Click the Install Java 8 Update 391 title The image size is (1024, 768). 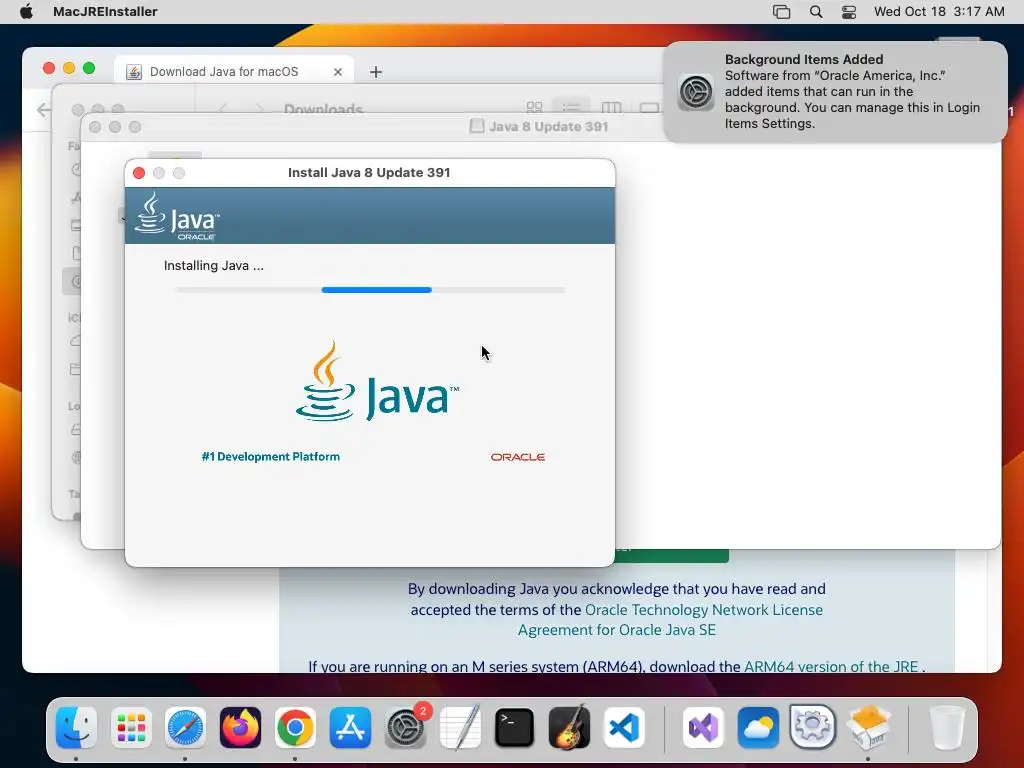pyautogui.click(x=369, y=172)
